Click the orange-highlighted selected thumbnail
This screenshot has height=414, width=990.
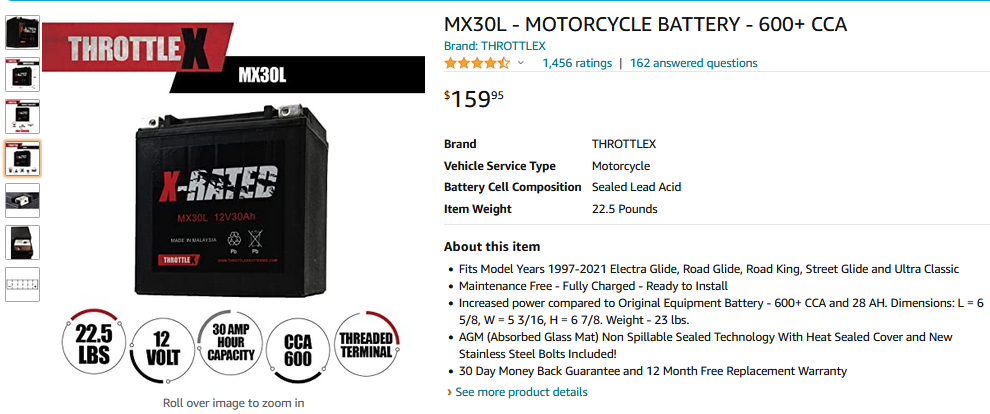click(x=23, y=158)
